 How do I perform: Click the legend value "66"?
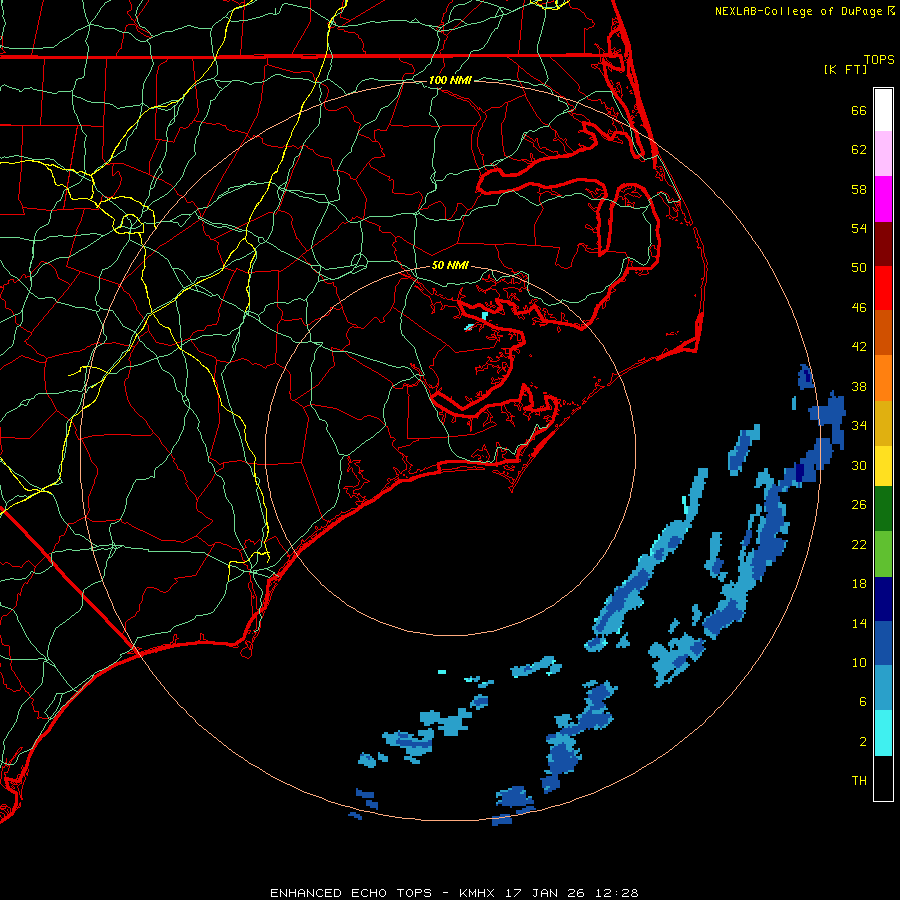(859, 110)
